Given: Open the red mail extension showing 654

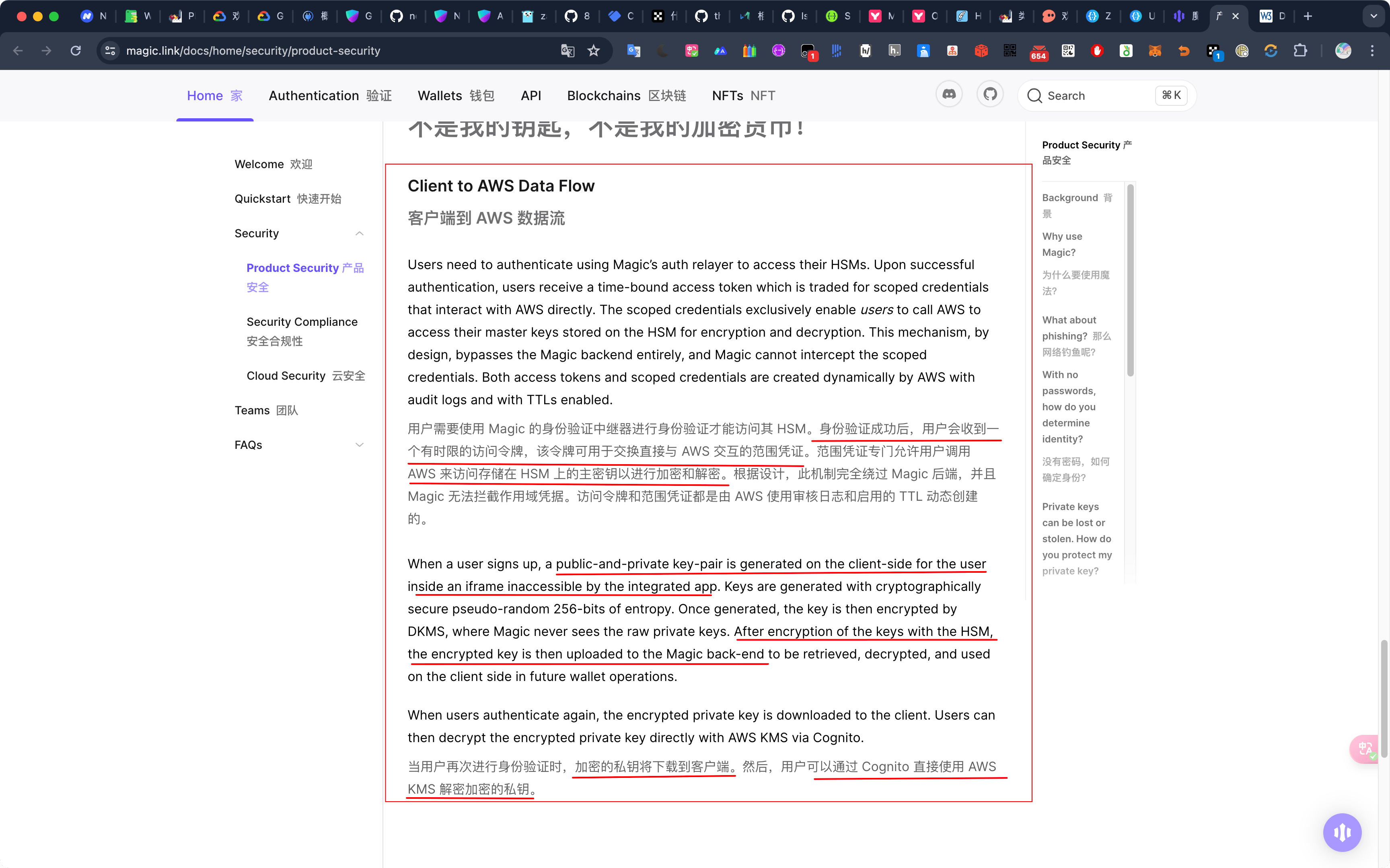Looking at the screenshot, I should coord(1039,51).
